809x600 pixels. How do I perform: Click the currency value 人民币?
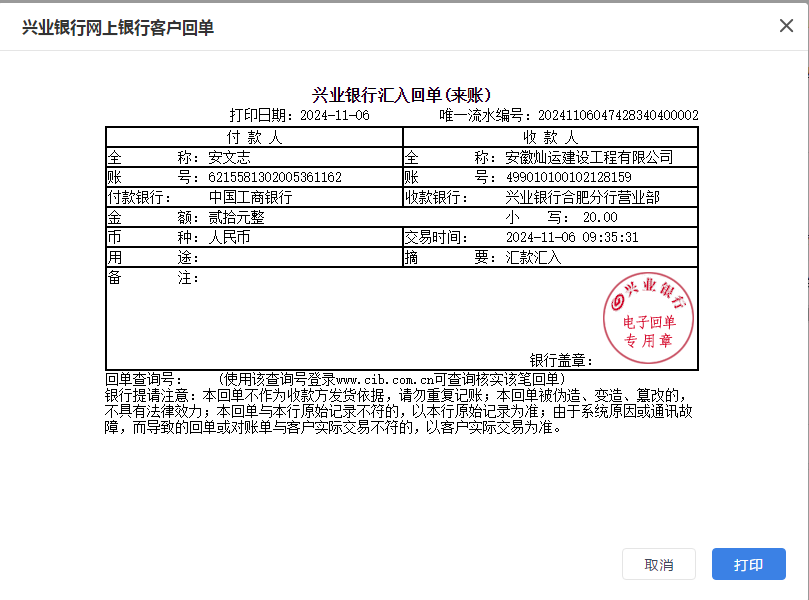pos(229,237)
